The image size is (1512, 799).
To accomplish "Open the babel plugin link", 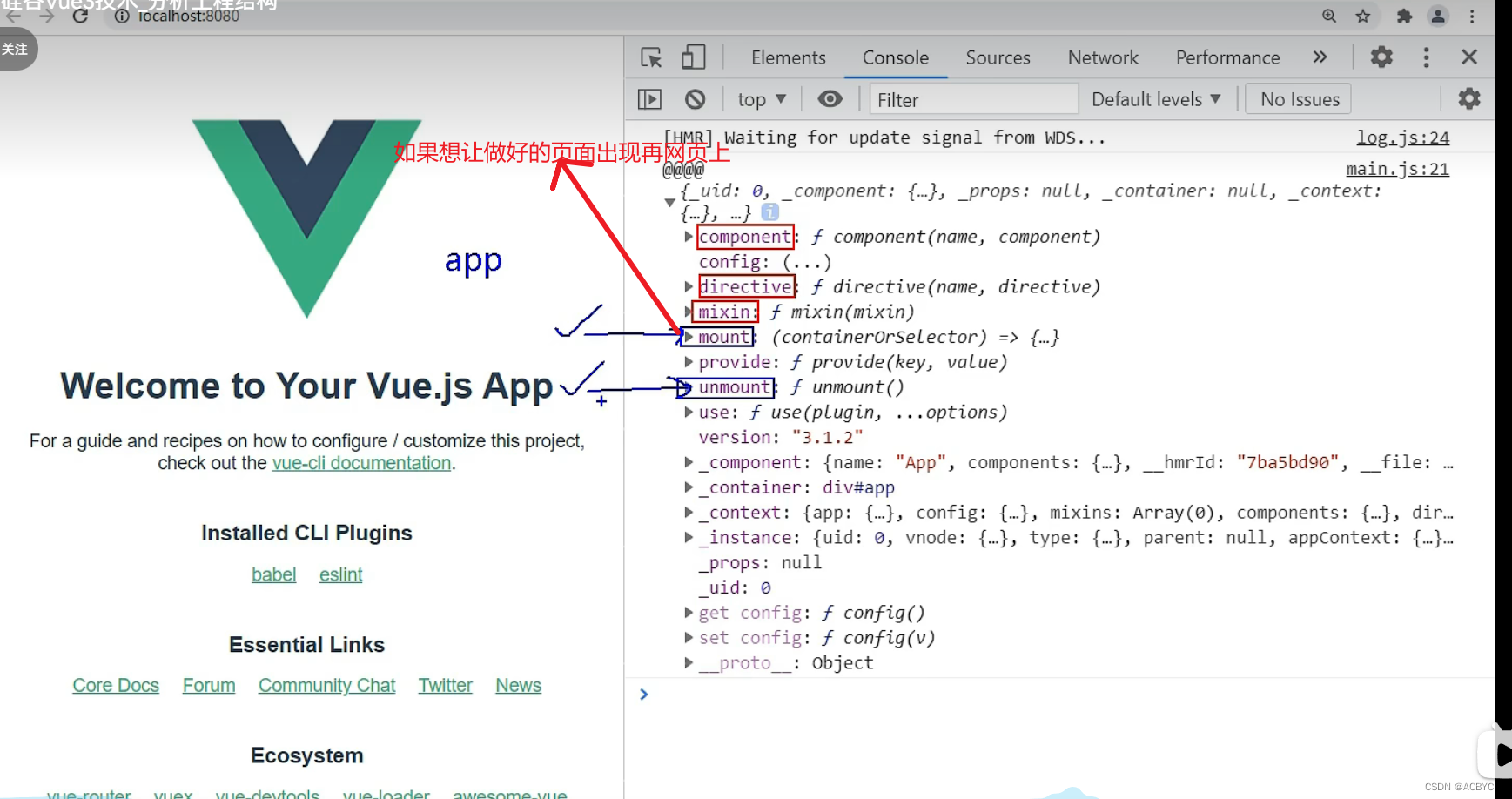I will pyautogui.click(x=273, y=574).
